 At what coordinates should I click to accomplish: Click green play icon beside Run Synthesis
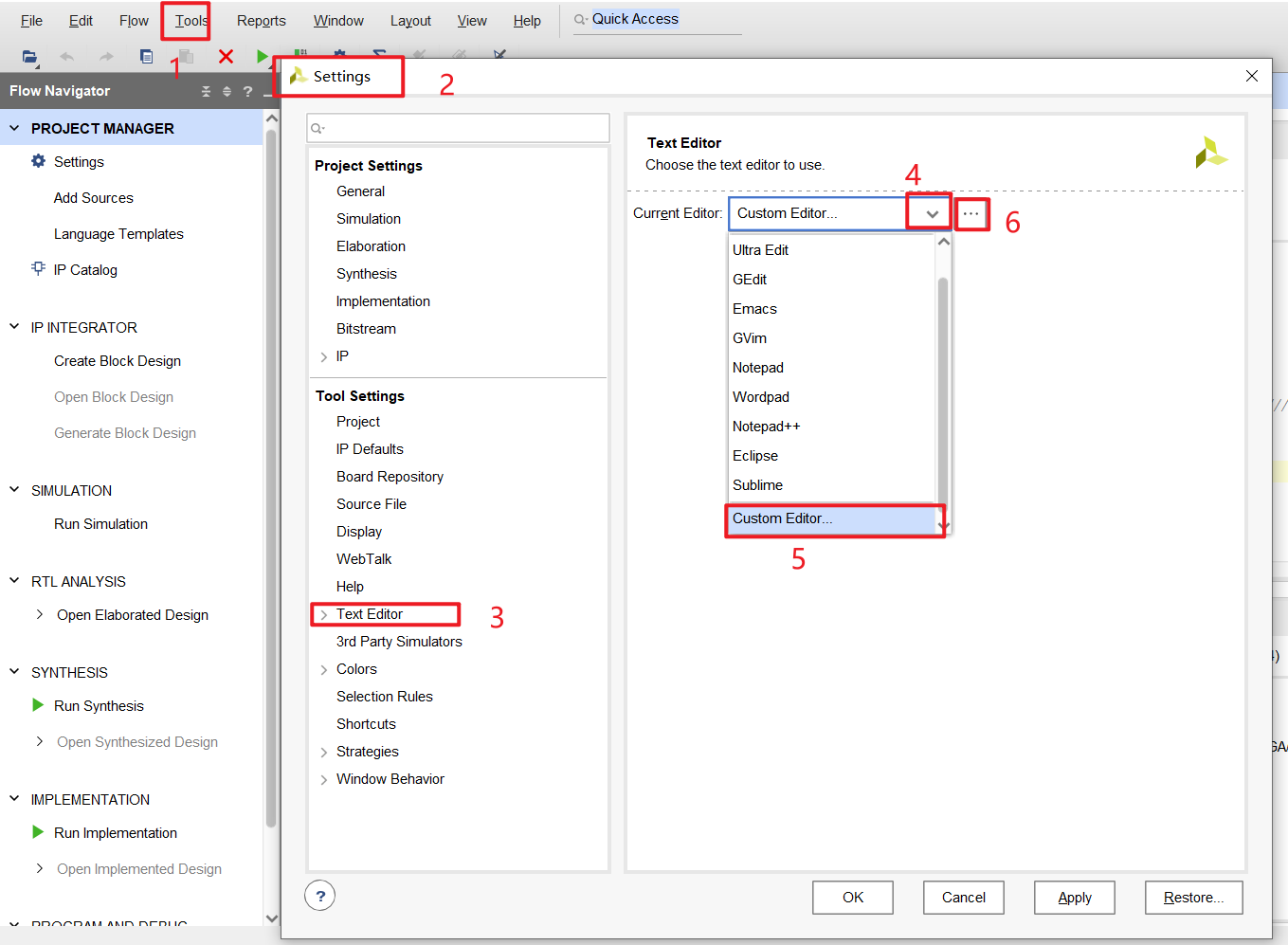click(38, 705)
